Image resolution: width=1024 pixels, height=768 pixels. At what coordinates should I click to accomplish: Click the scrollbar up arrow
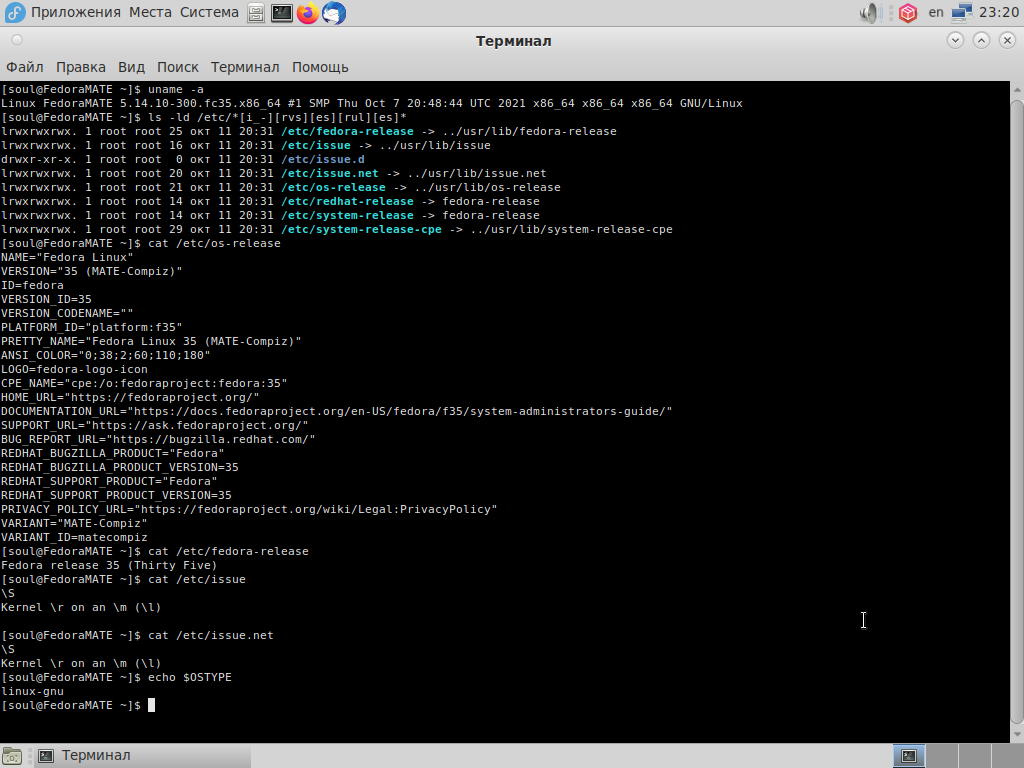[x=1017, y=88]
